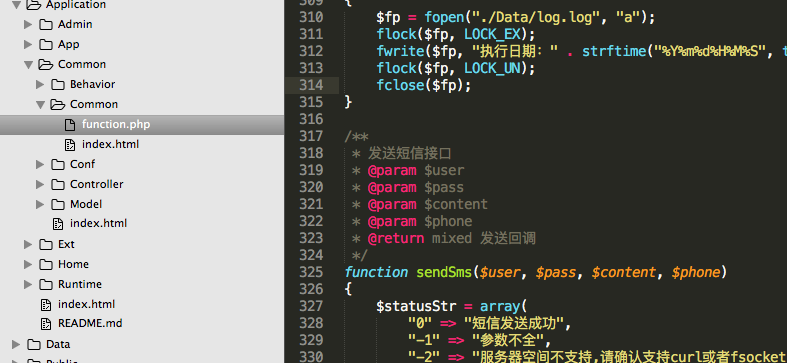
Task: Expand the Runtime folder triangle
Action: pos(28,284)
